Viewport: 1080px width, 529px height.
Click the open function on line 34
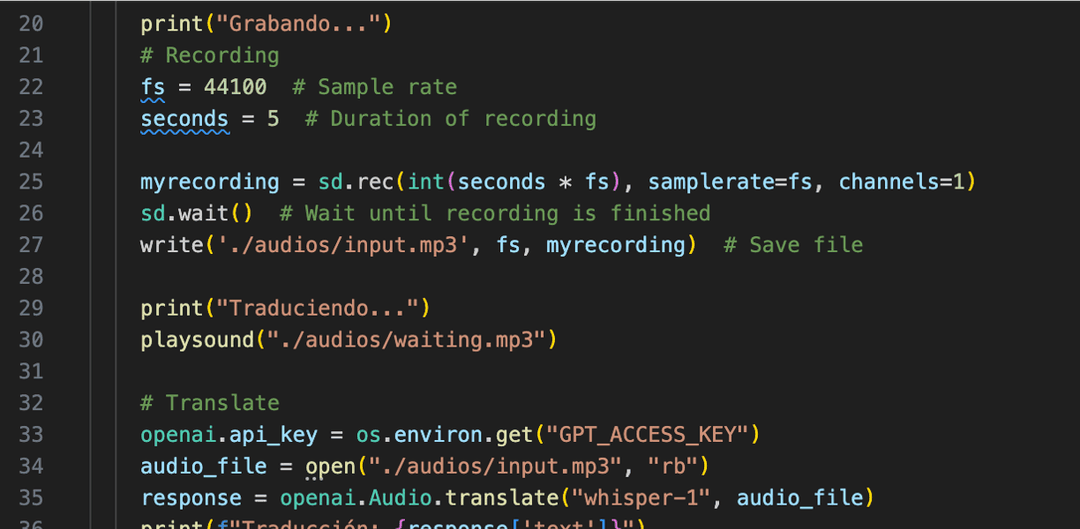(330, 466)
